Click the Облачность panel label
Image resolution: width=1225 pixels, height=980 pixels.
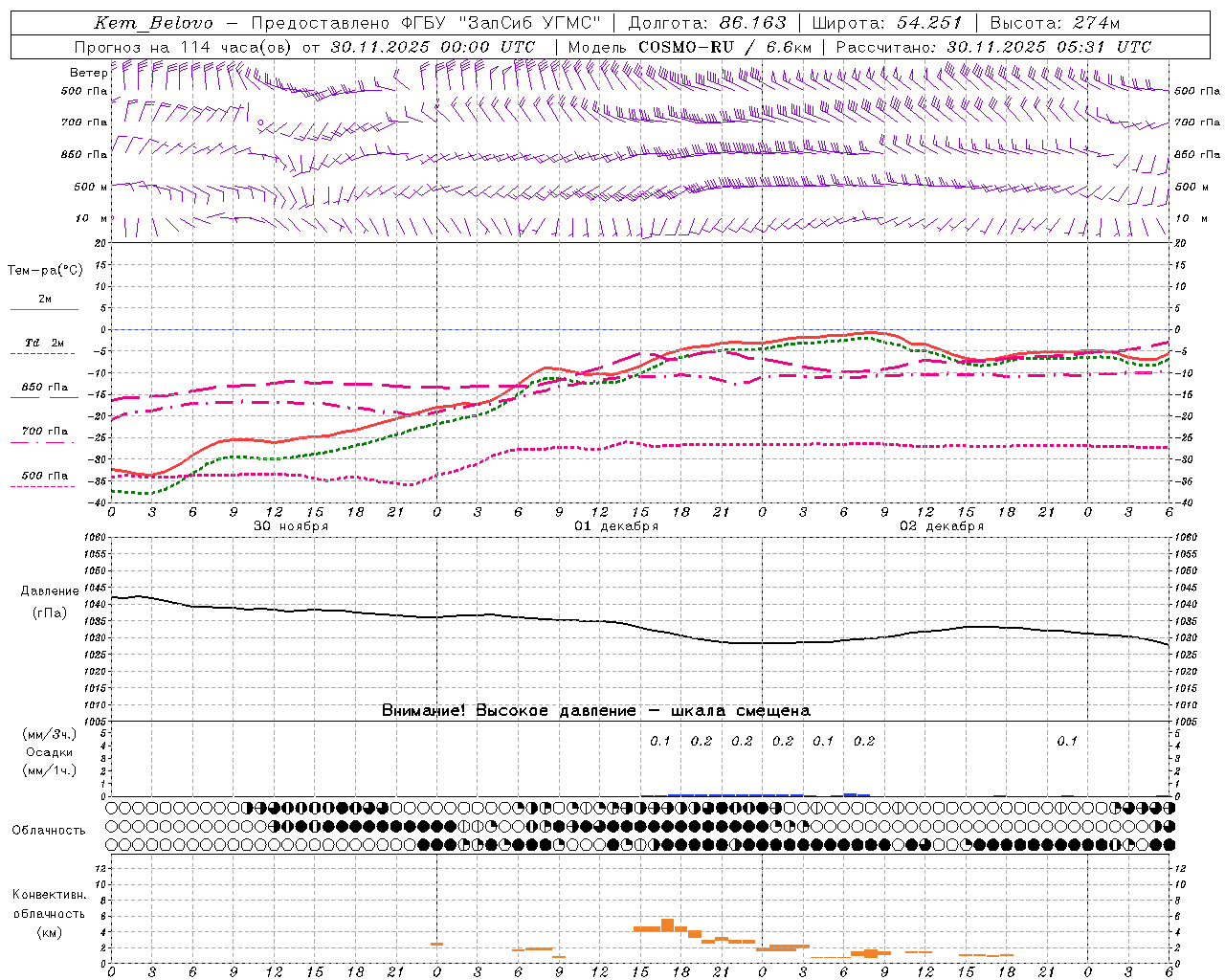point(49,831)
